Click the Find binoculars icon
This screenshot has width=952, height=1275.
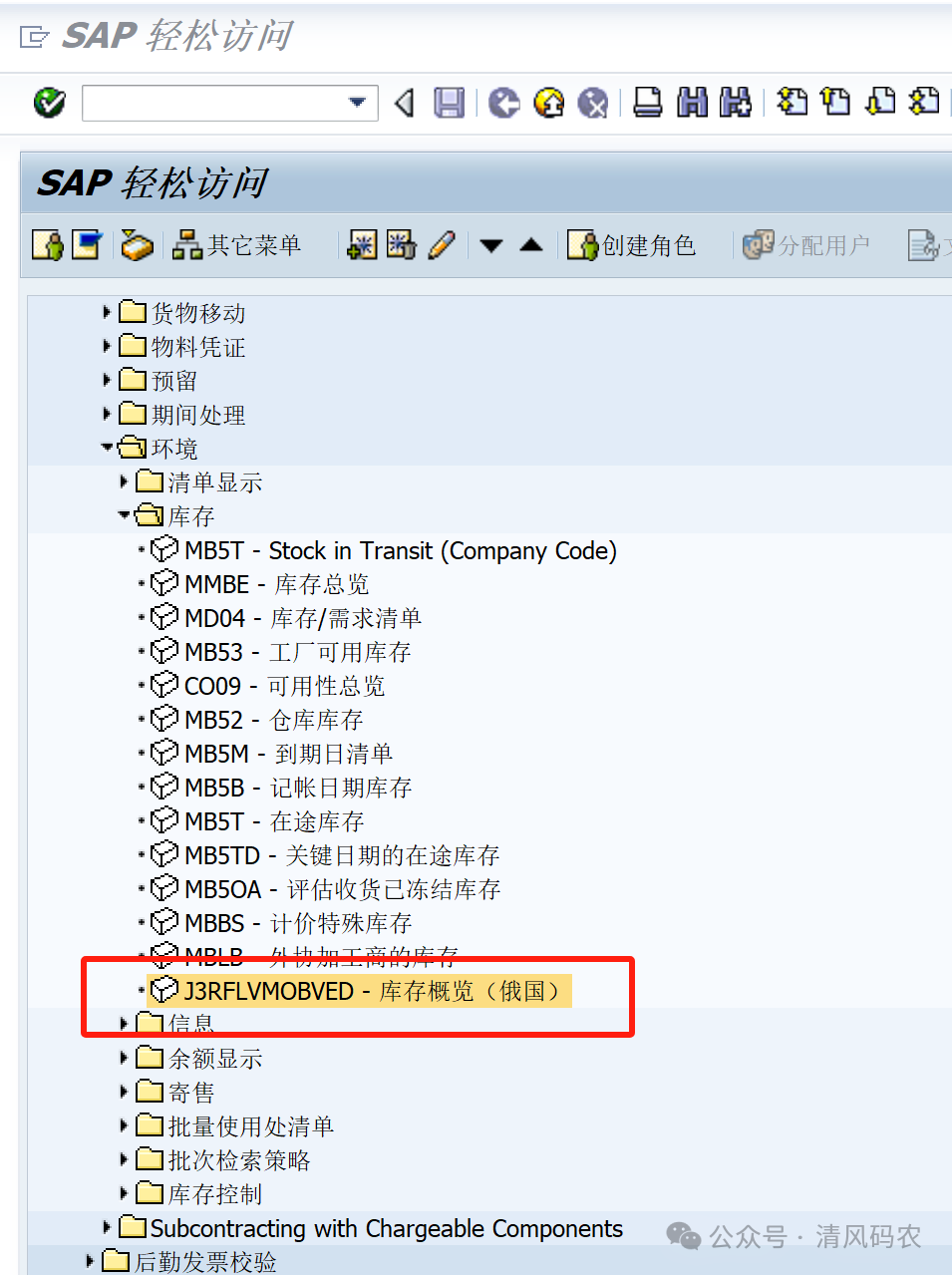click(692, 103)
